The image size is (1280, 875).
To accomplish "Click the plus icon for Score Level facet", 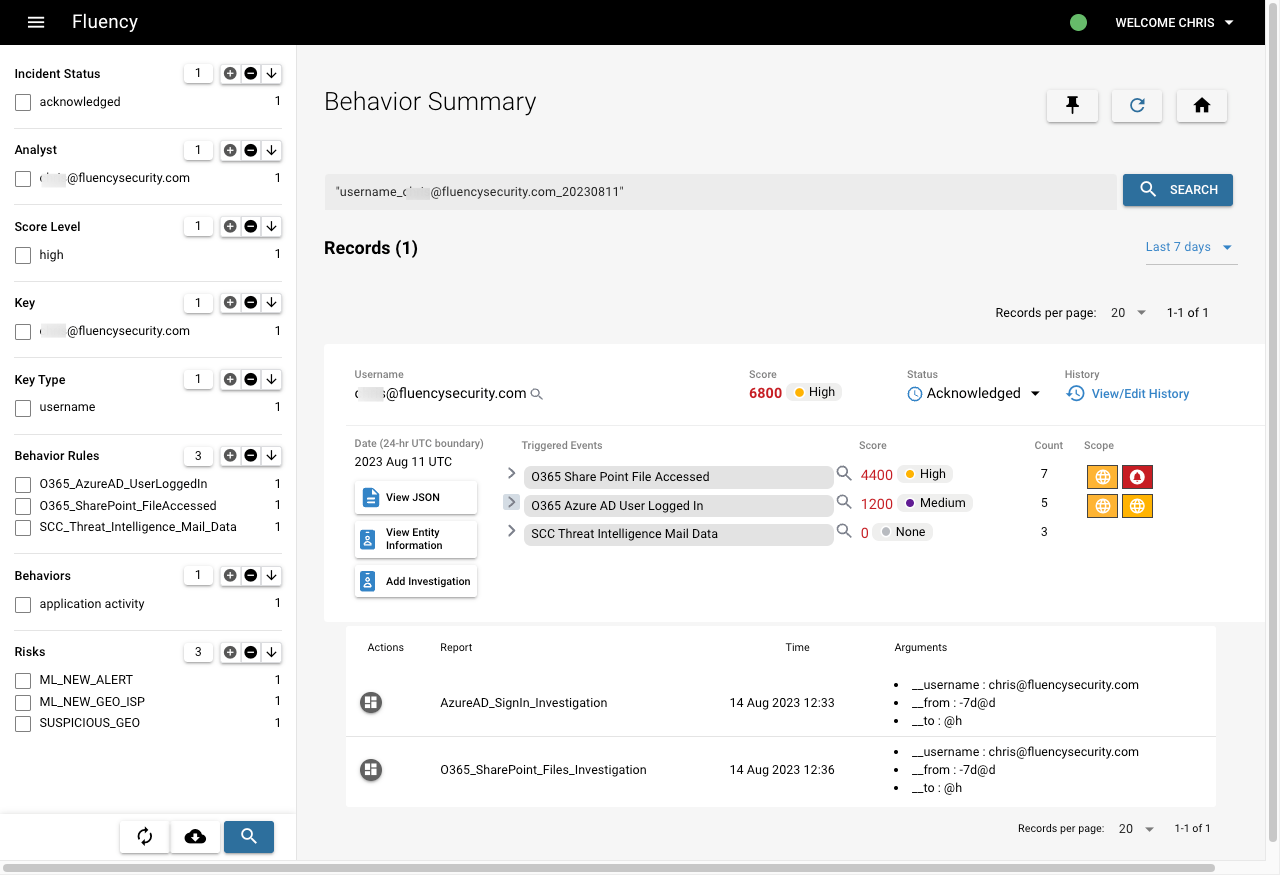I will pos(230,227).
